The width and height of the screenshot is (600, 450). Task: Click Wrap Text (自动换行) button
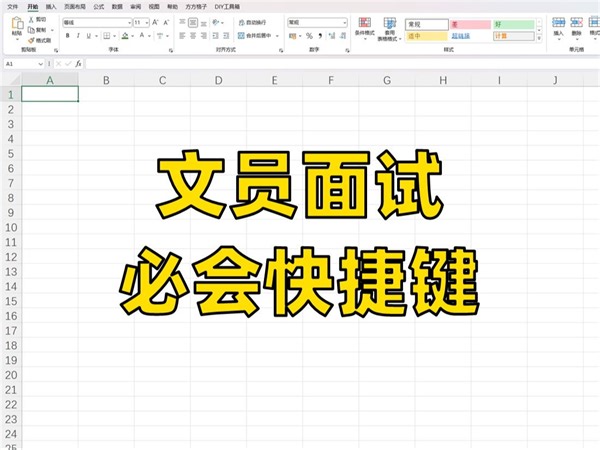click(253, 23)
